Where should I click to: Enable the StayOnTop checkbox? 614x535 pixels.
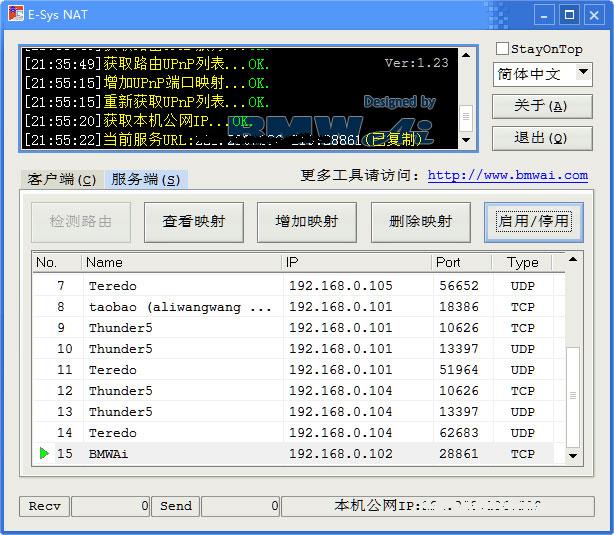click(502, 49)
